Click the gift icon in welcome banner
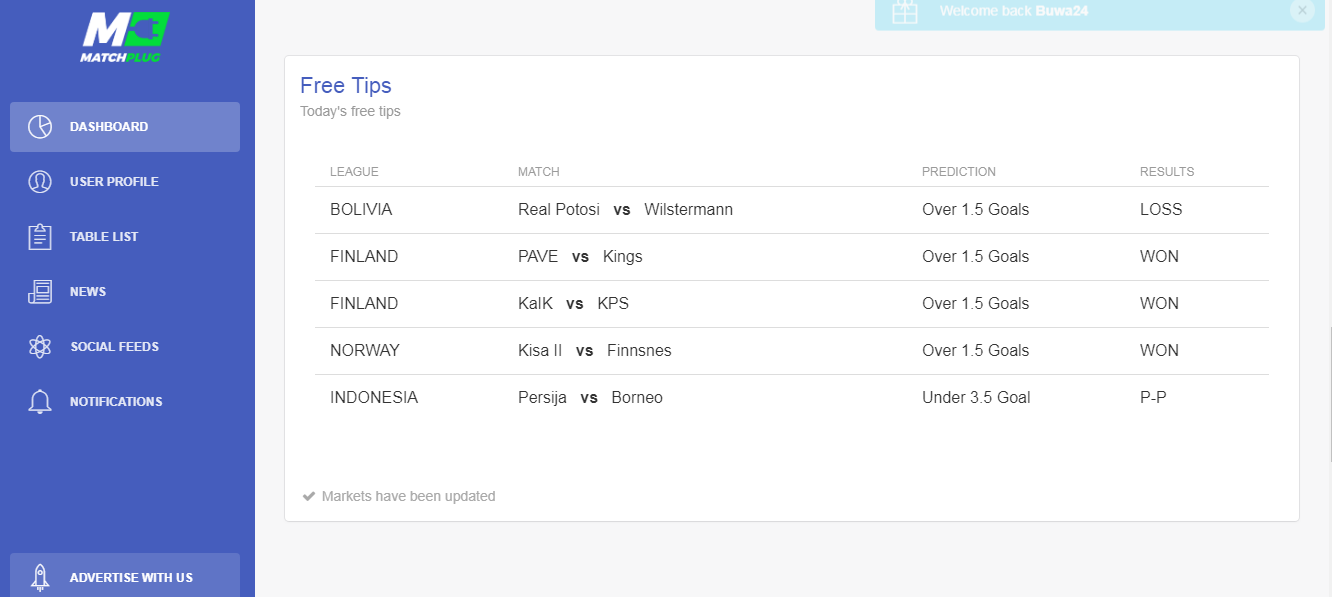The image size is (1332, 597). (x=905, y=11)
